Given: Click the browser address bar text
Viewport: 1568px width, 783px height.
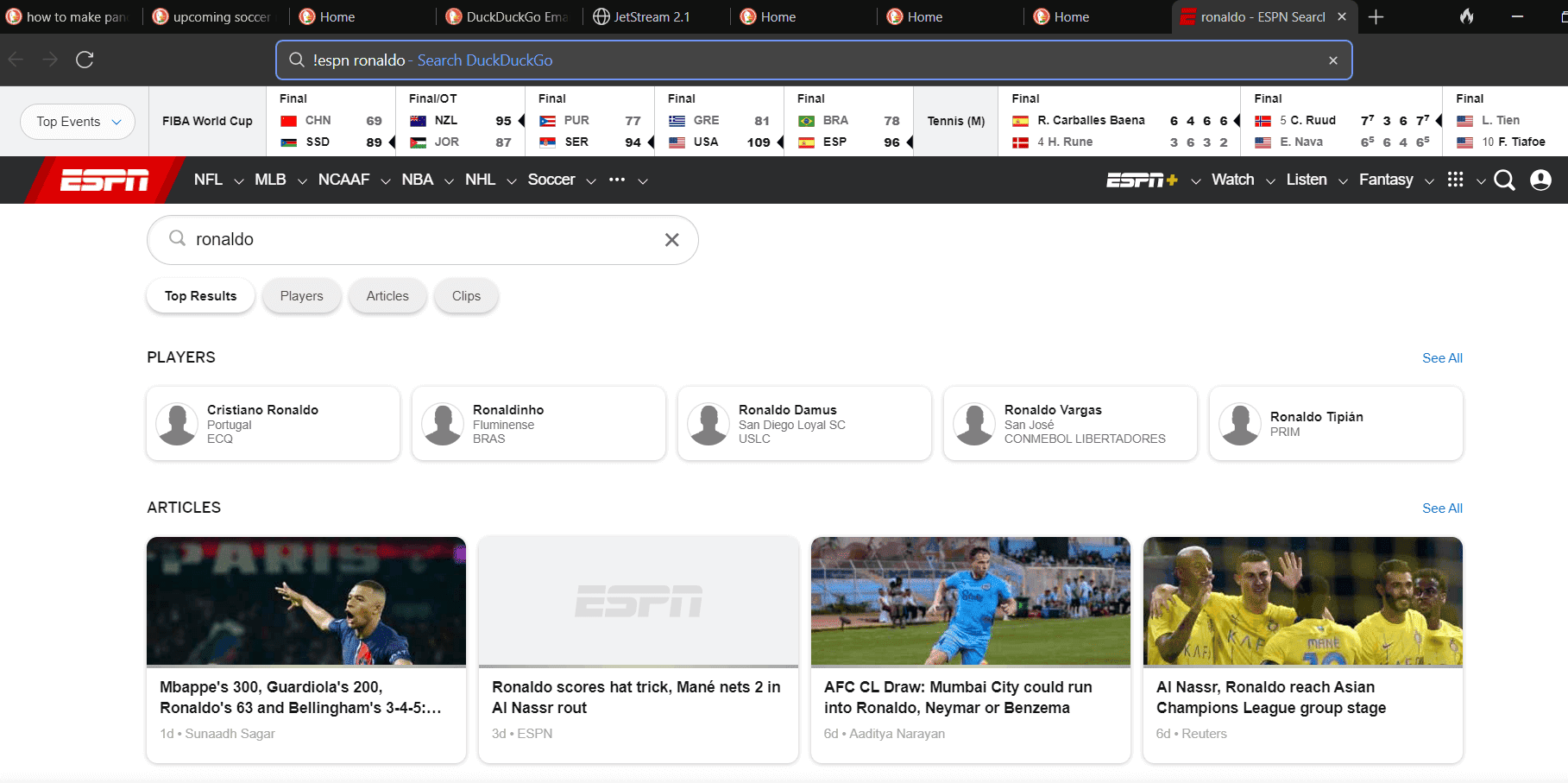Looking at the screenshot, I should [x=432, y=60].
